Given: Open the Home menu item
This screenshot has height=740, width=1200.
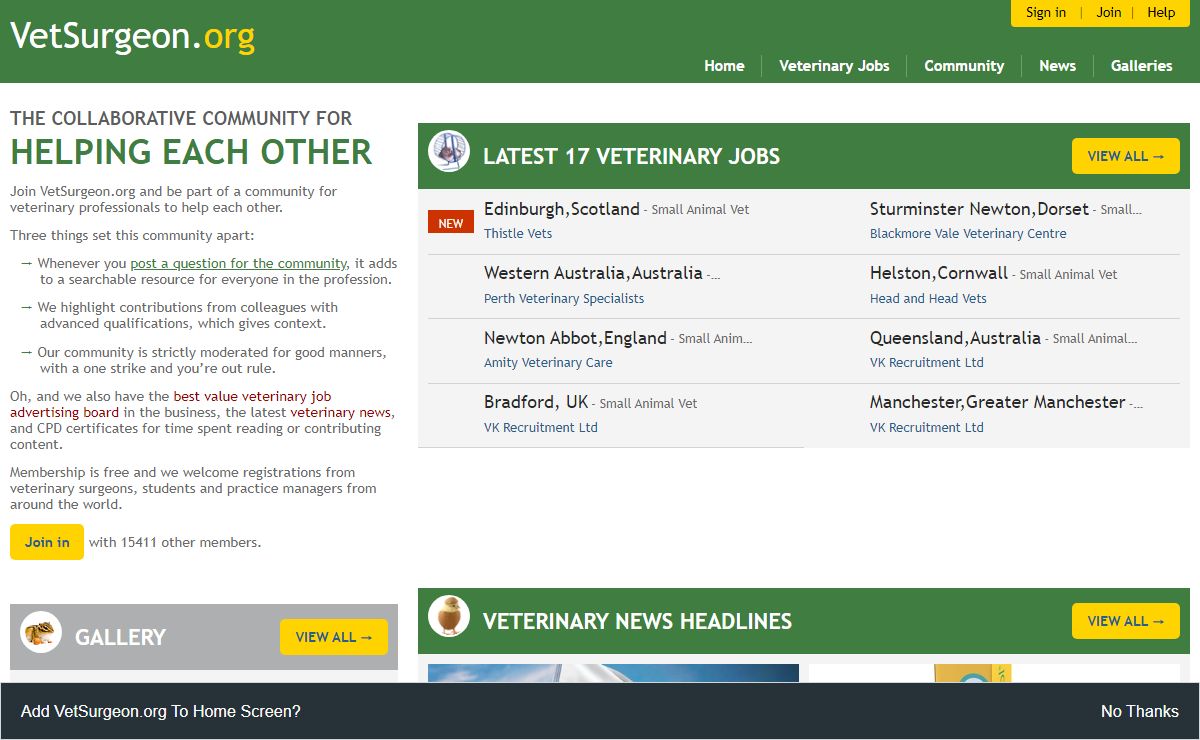Looking at the screenshot, I should 724,66.
